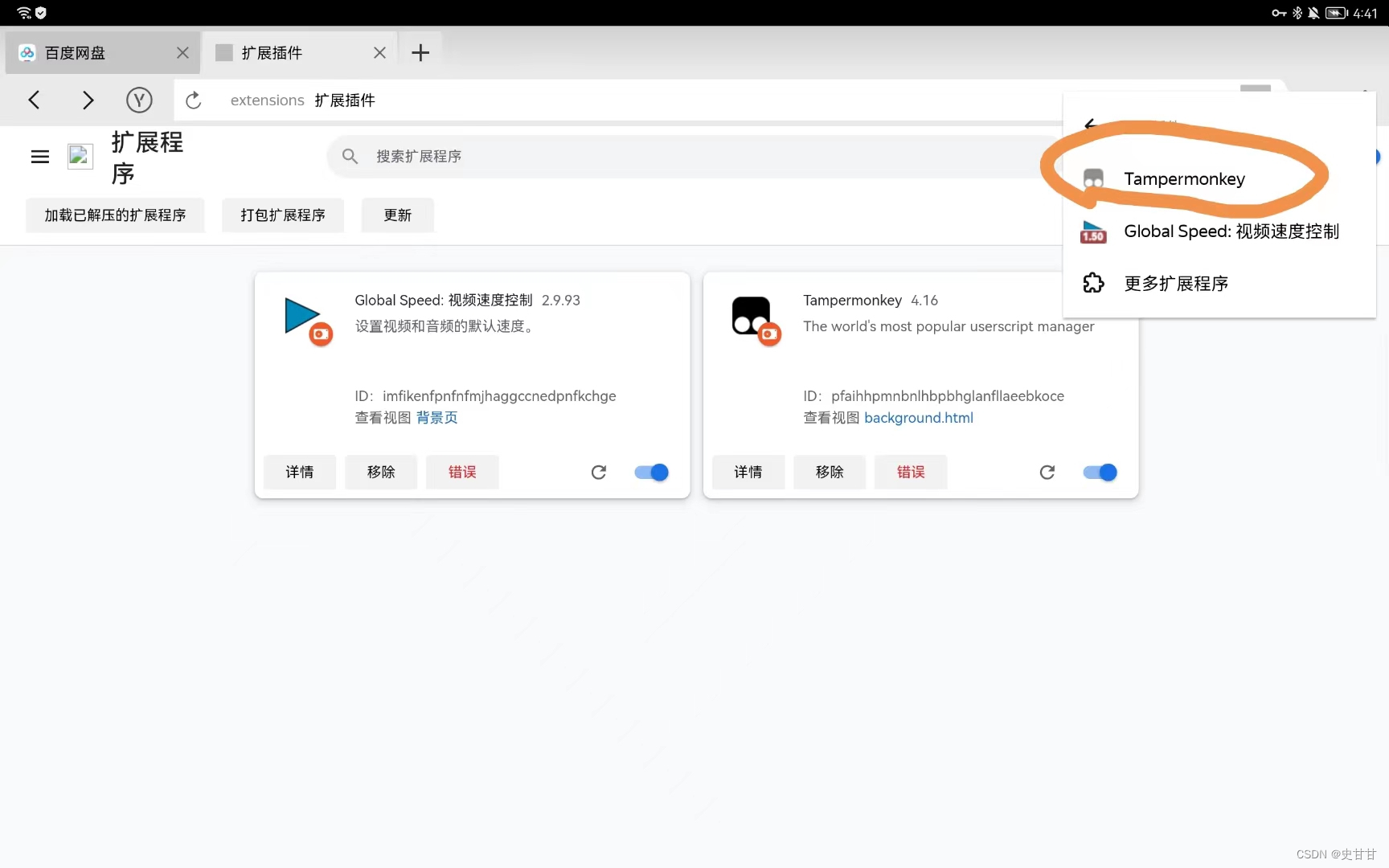
Task: Click the Tampermonkey ID text
Action: pos(933,396)
